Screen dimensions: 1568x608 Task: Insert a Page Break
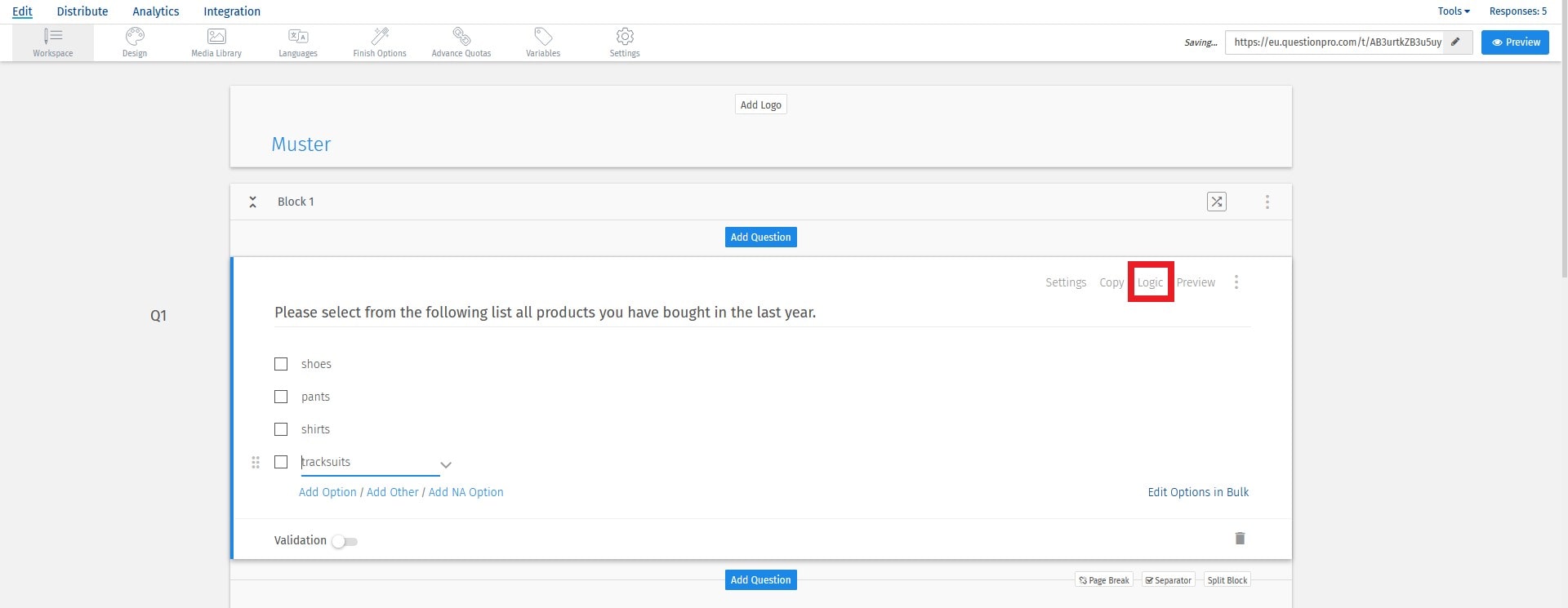click(1104, 580)
